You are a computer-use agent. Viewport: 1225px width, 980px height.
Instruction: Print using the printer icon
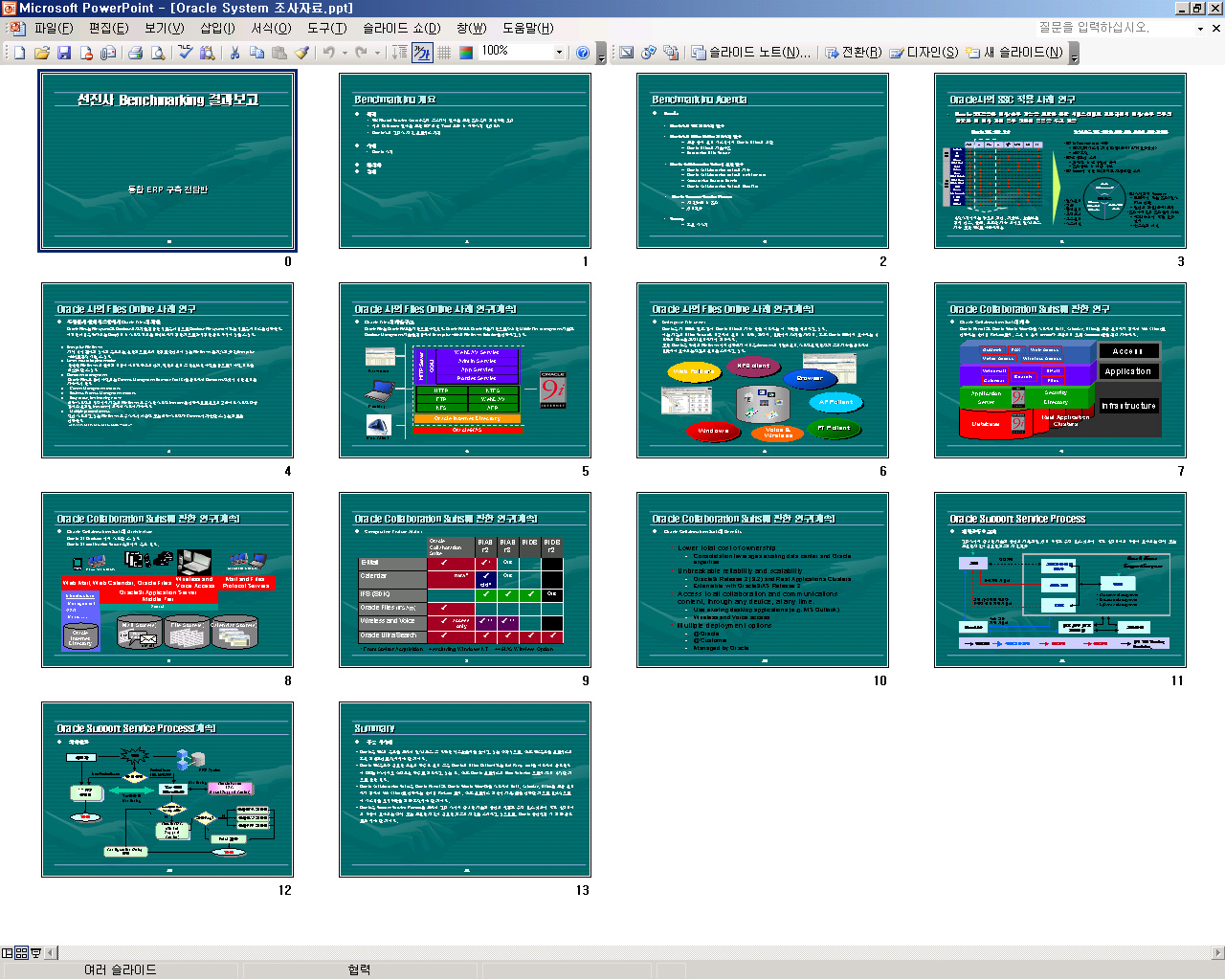[x=136, y=53]
